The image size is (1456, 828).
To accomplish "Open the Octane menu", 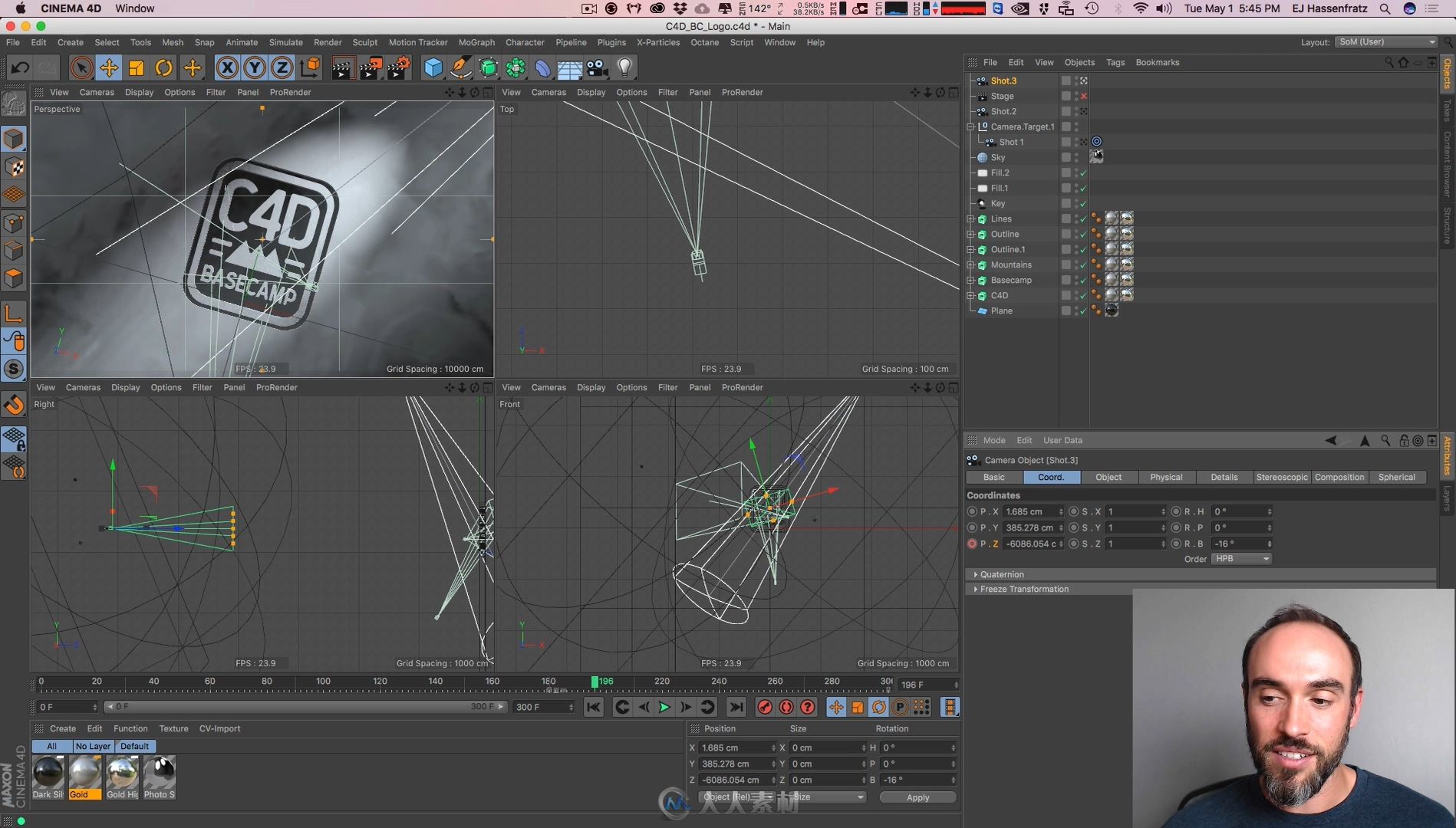I will tap(704, 42).
